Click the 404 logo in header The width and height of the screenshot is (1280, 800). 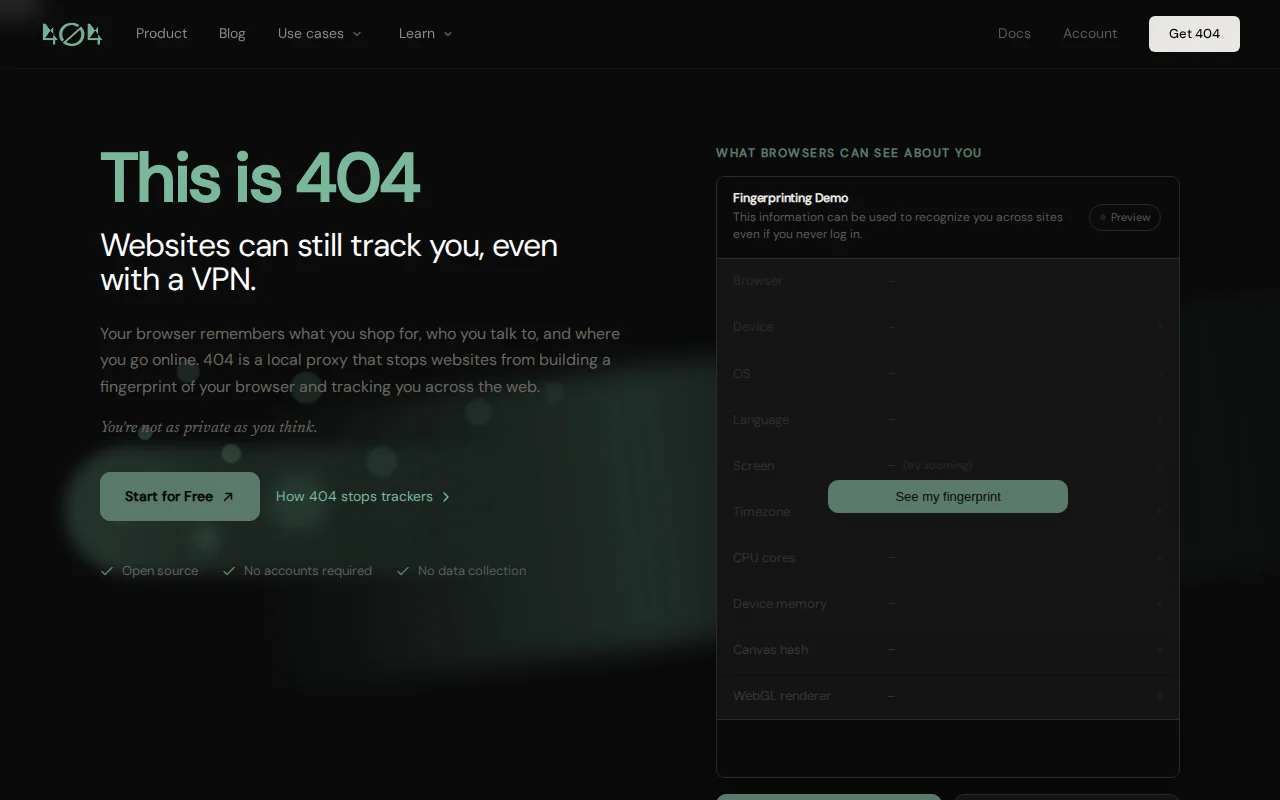[x=72, y=34]
